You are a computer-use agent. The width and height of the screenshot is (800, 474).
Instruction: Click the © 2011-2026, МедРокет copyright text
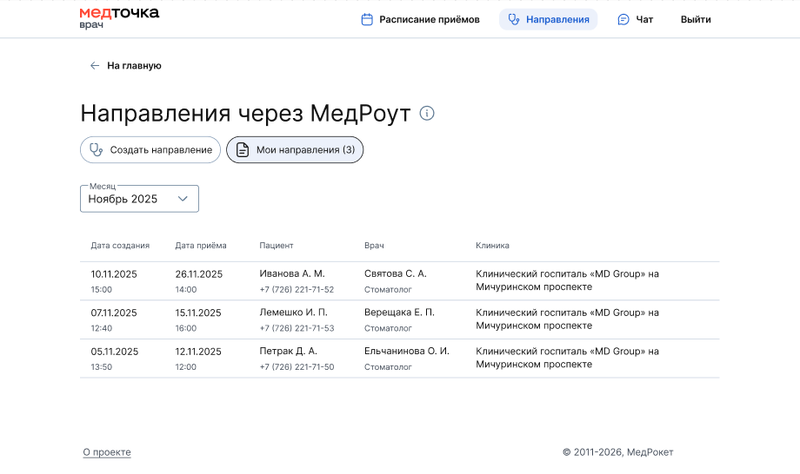[618, 452]
